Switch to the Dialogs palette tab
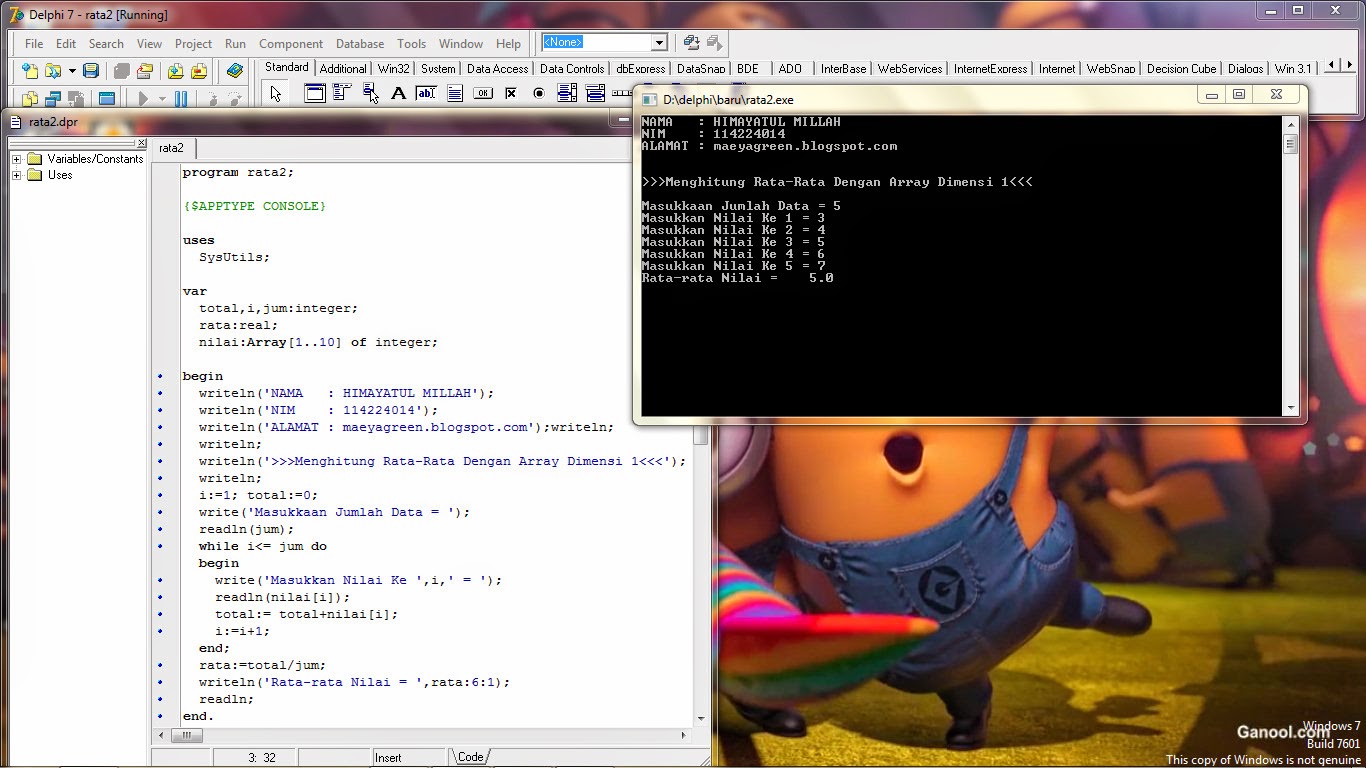1366x768 pixels. click(x=1245, y=69)
